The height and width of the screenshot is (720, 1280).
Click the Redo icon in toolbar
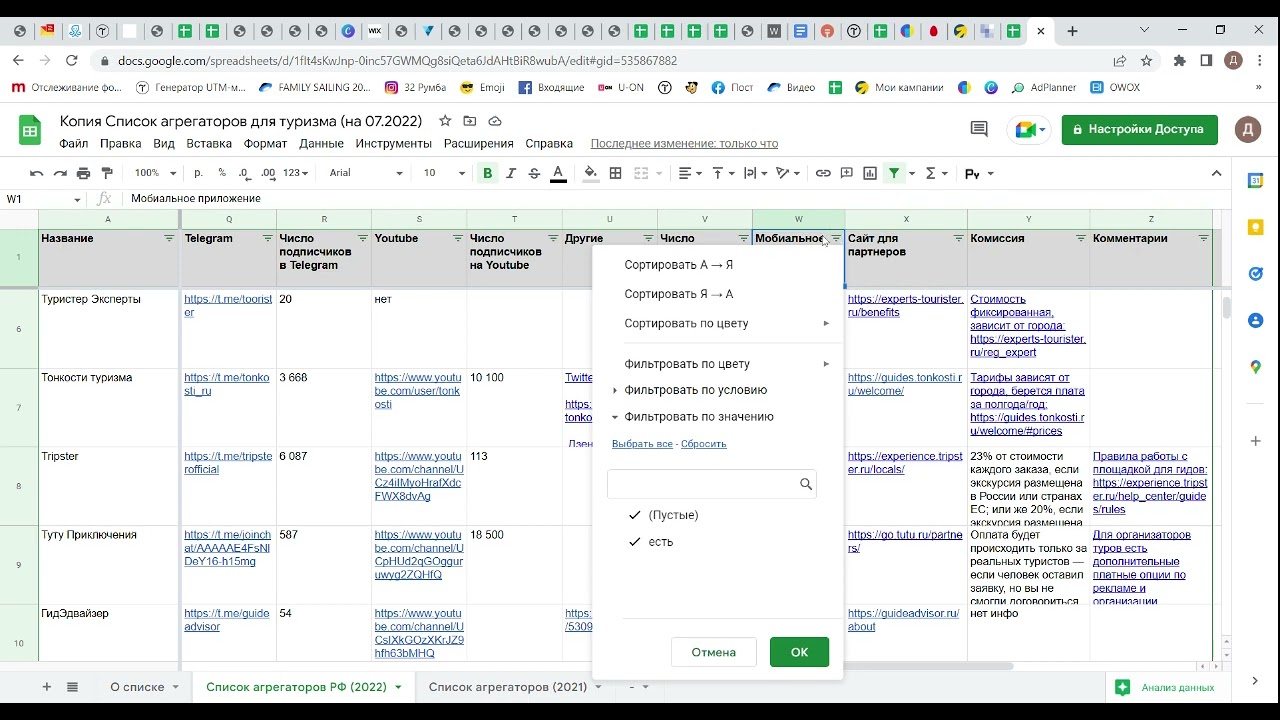(x=60, y=173)
